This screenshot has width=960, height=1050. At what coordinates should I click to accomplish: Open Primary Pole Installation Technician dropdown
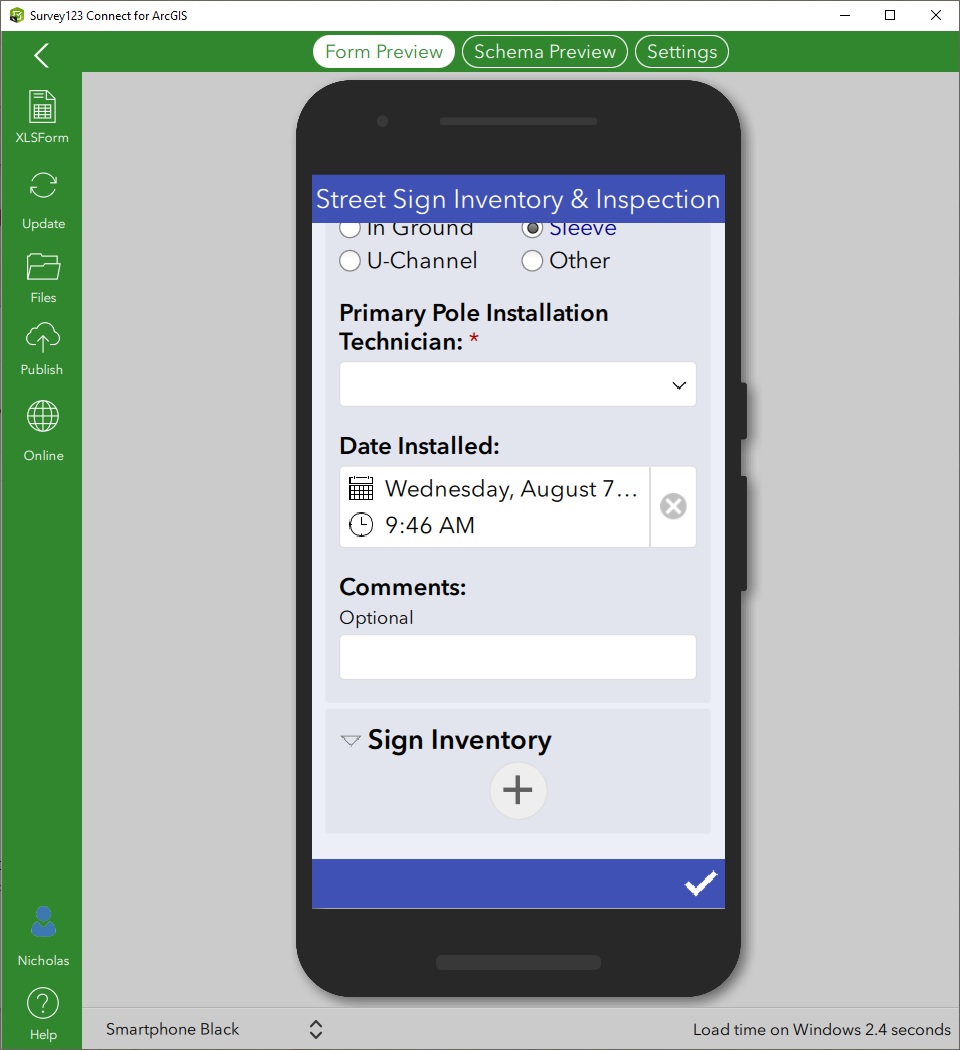point(517,384)
